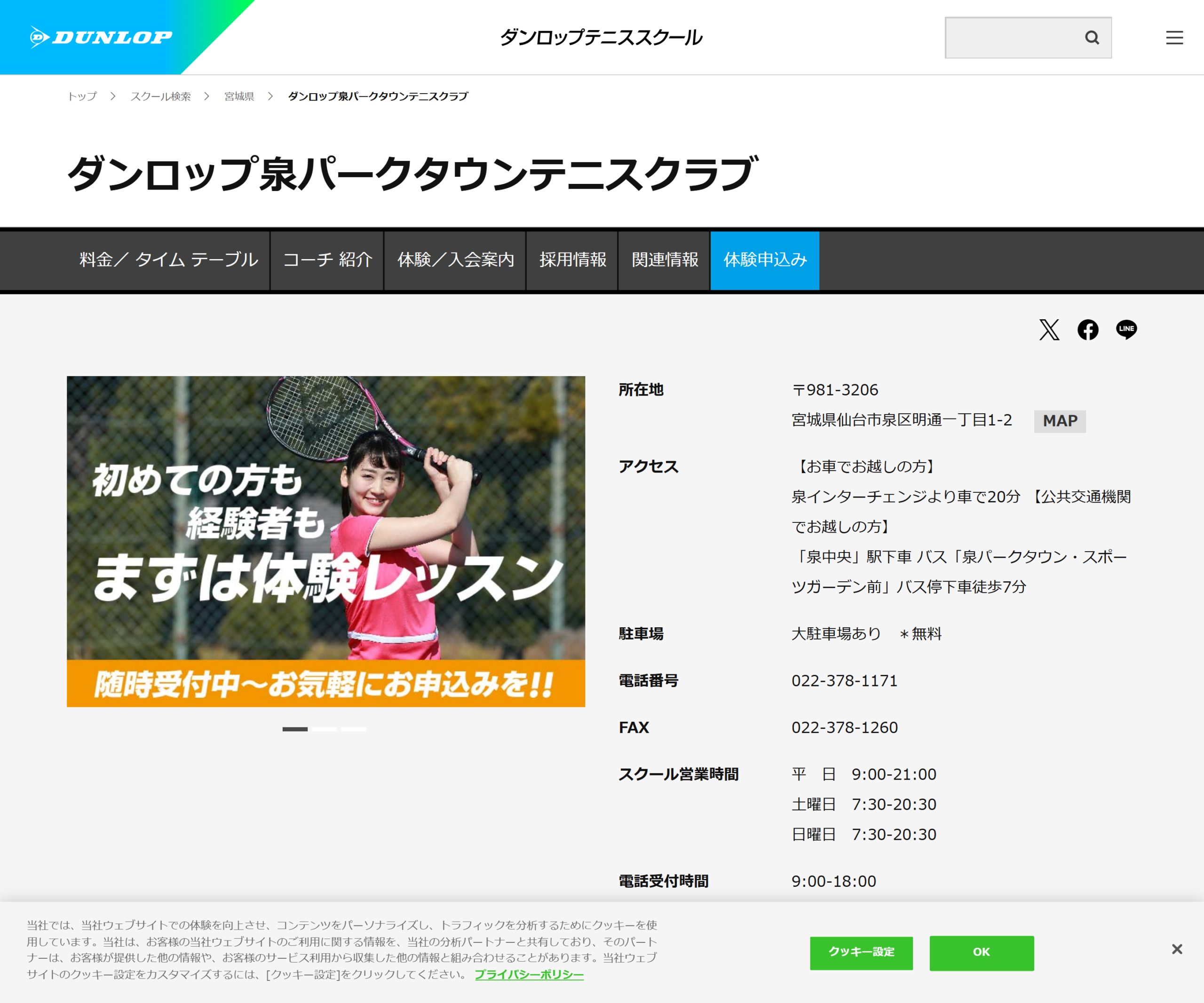Select the 体験申込み tab
This screenshot has width=1204, height=1003.
tap(765, 260)
